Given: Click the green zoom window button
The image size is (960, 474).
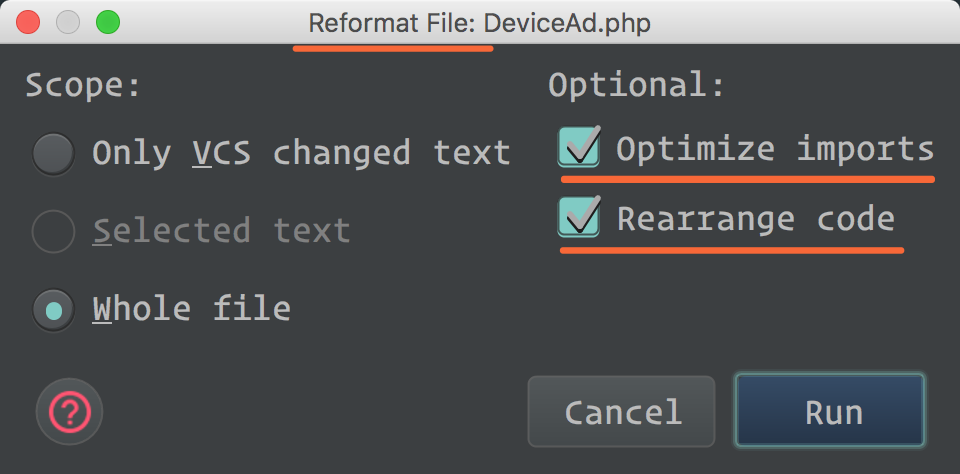Looking at the screenshot, I should tap(106, 21).
